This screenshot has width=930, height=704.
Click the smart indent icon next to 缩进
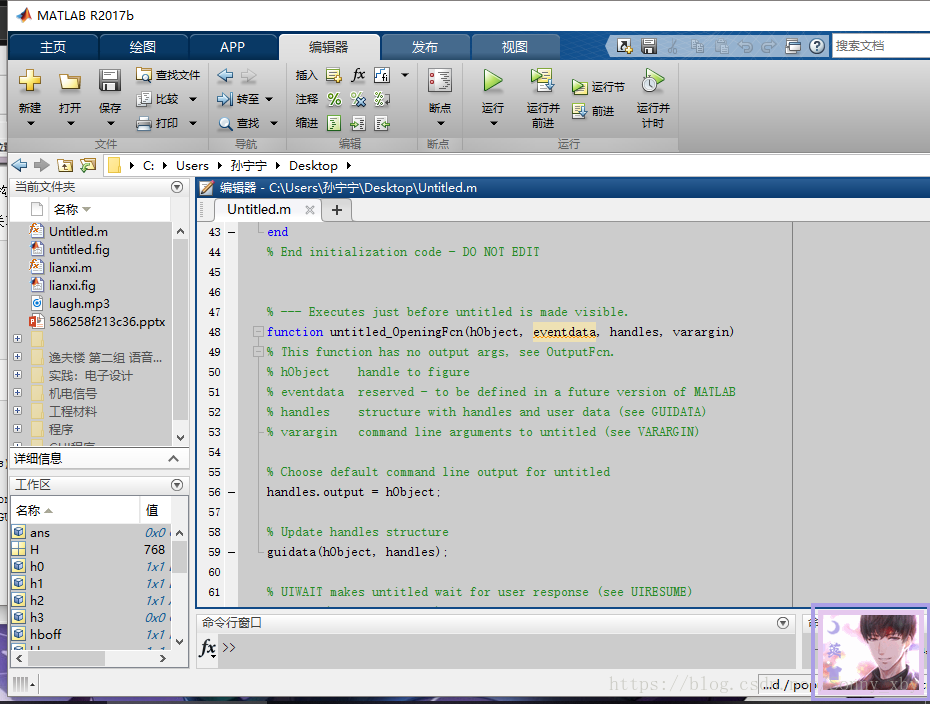tap(335, 123)
